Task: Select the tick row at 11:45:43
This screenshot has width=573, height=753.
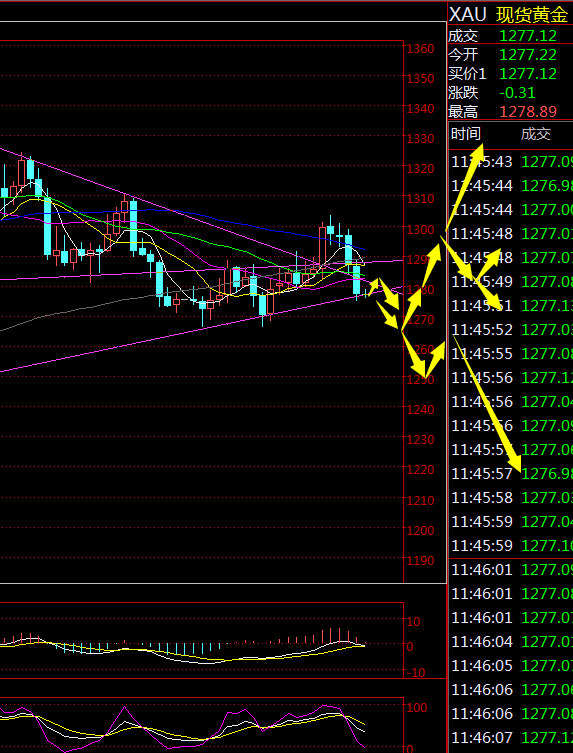Action: 511,162
